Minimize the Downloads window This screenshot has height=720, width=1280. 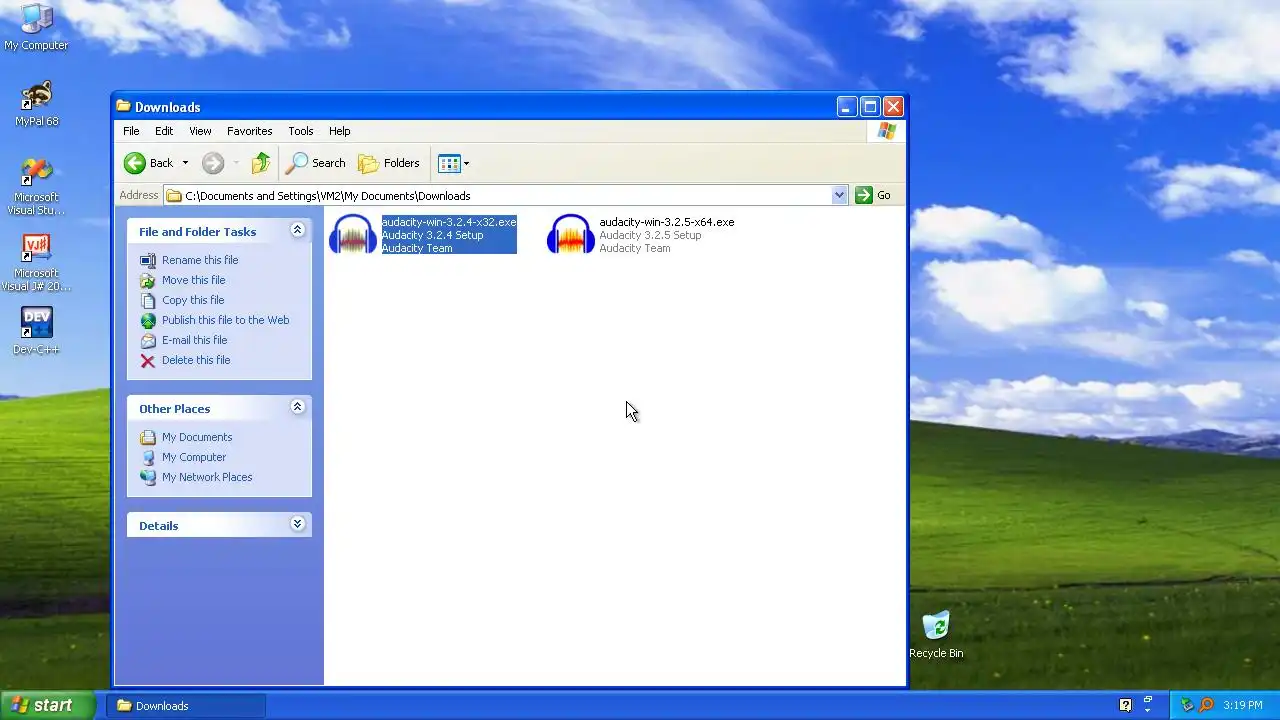[x=847, y=106]
